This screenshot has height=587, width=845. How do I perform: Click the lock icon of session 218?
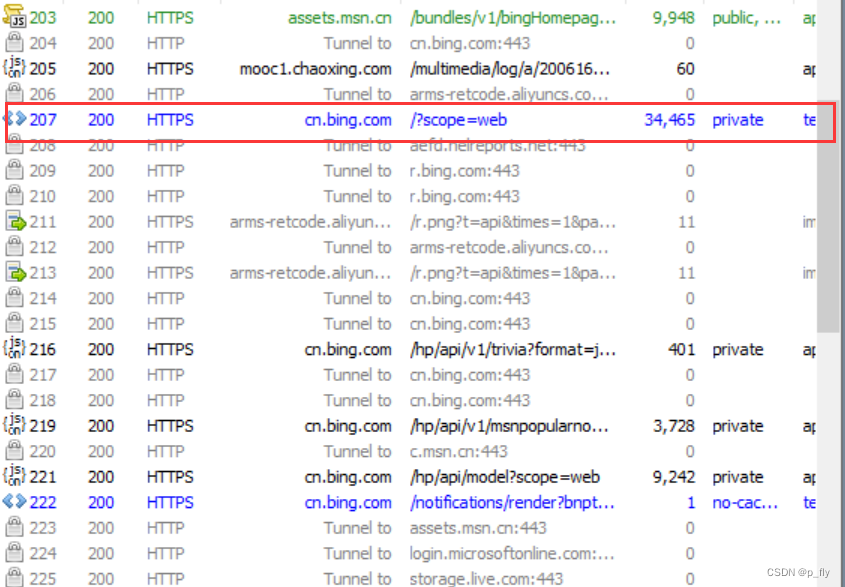(14, 400)
